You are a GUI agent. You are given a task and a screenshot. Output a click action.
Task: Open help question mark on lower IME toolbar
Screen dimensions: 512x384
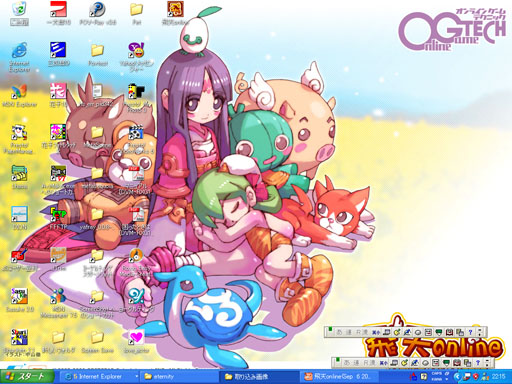coord(478,362)
